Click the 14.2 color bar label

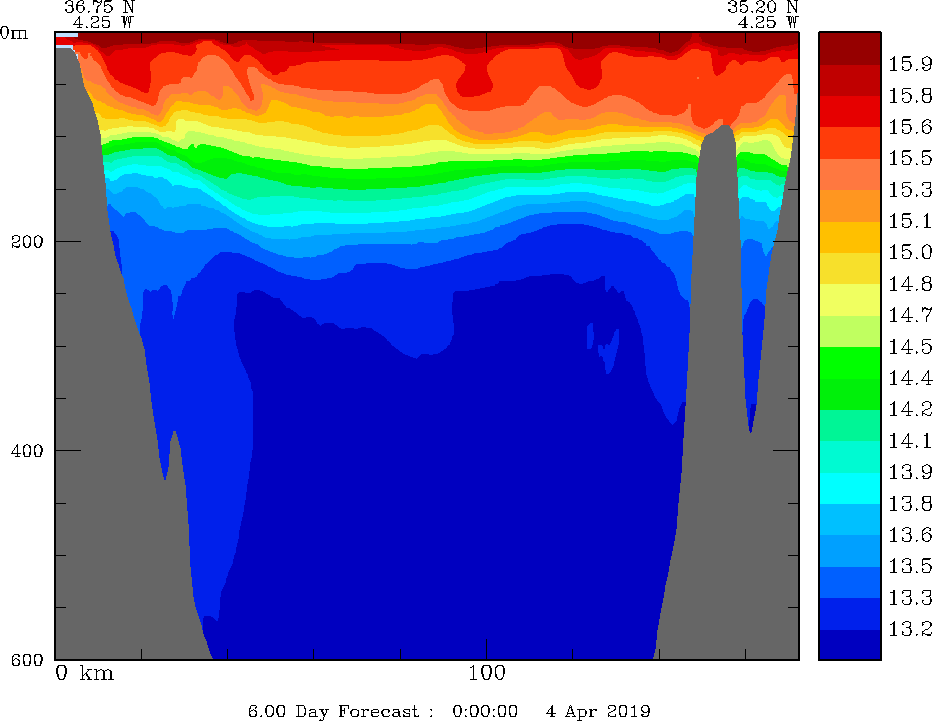click(x=910, y=409)
